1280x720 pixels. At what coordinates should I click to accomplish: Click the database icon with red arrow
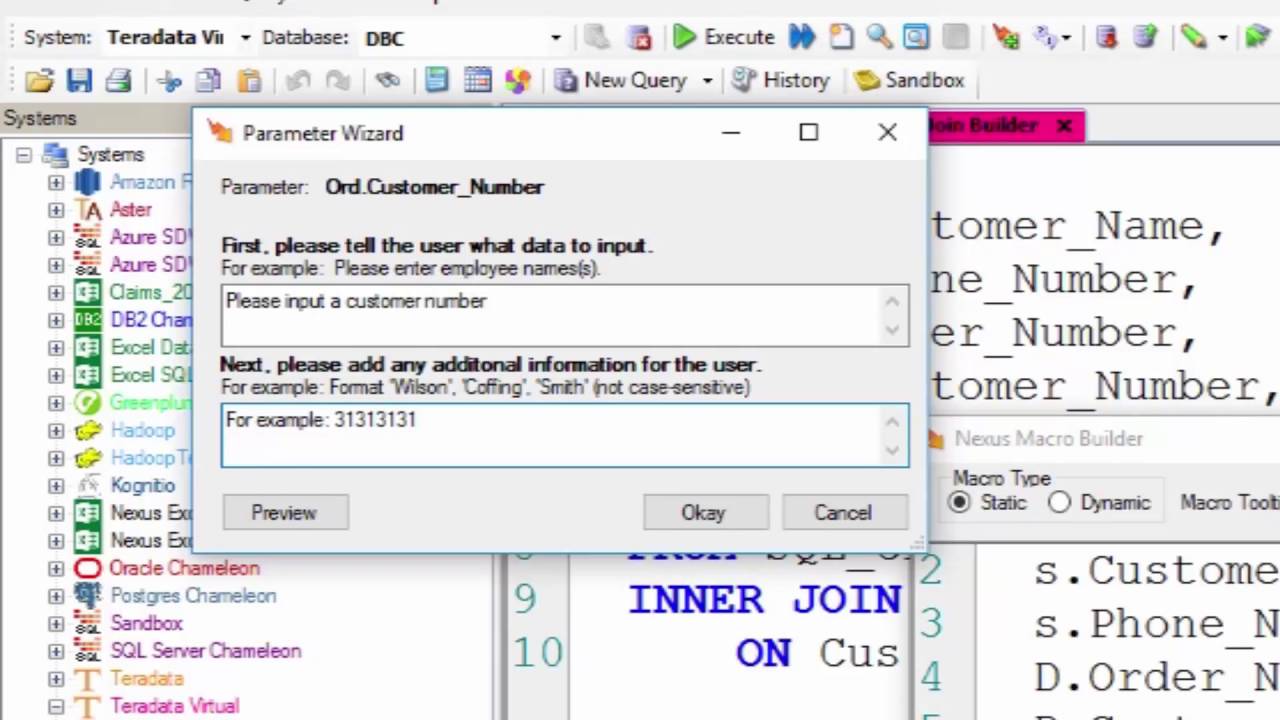1106,38
